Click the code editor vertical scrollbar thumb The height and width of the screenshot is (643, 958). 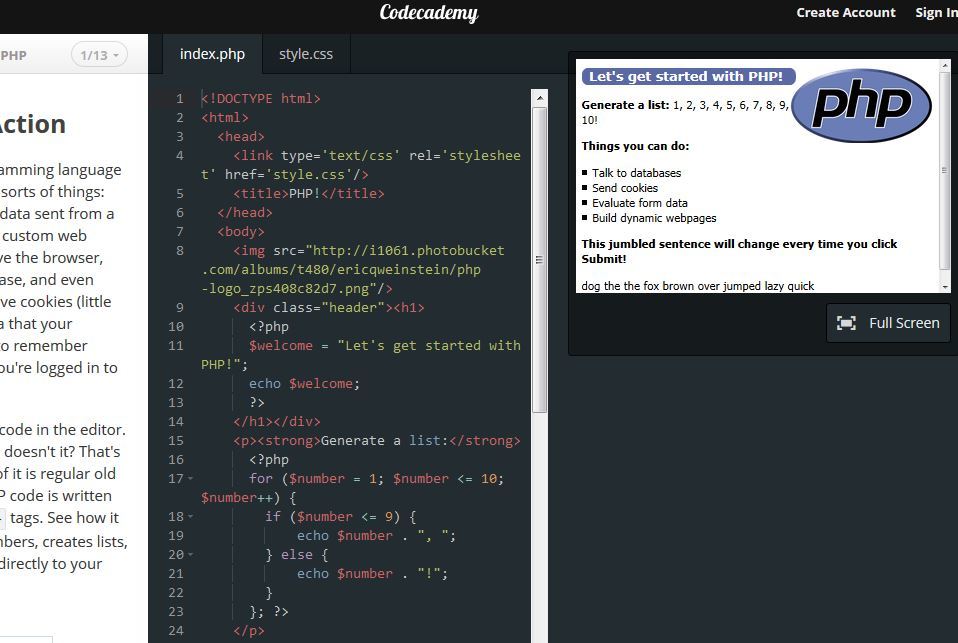click(539, 260)
